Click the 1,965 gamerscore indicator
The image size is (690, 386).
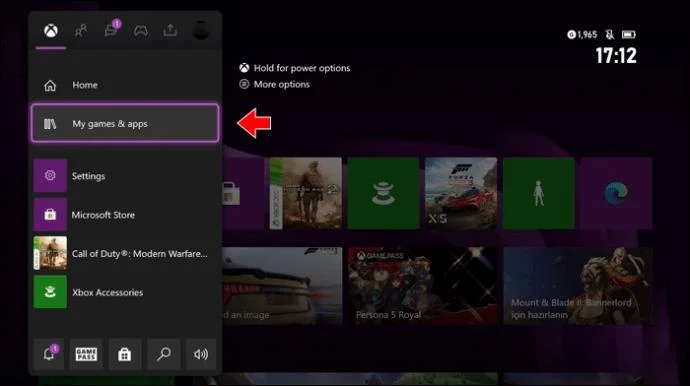[x=582, y=34]
